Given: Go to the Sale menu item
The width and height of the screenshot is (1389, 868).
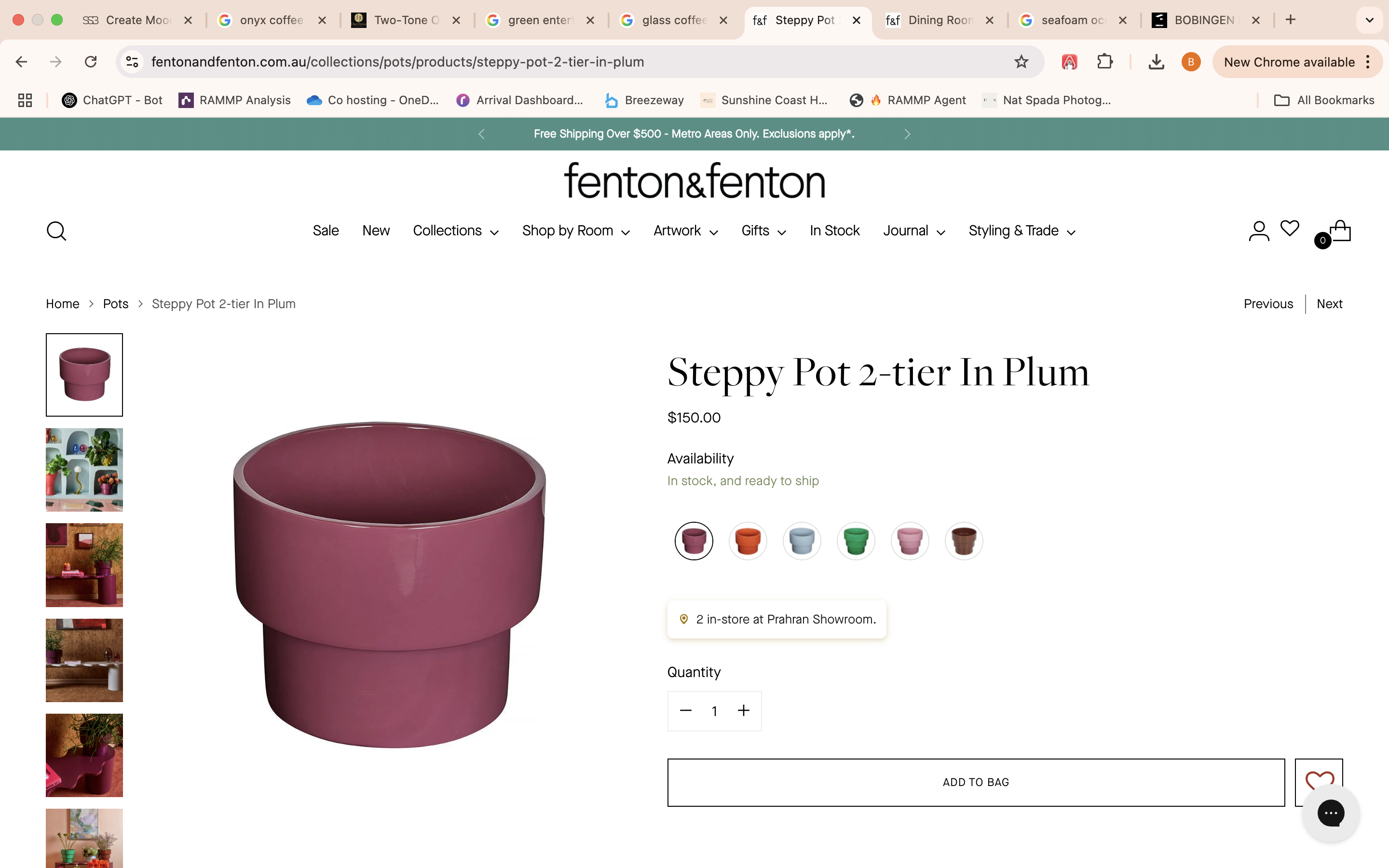Looking at the screenshot, I should tap(326, 231).
